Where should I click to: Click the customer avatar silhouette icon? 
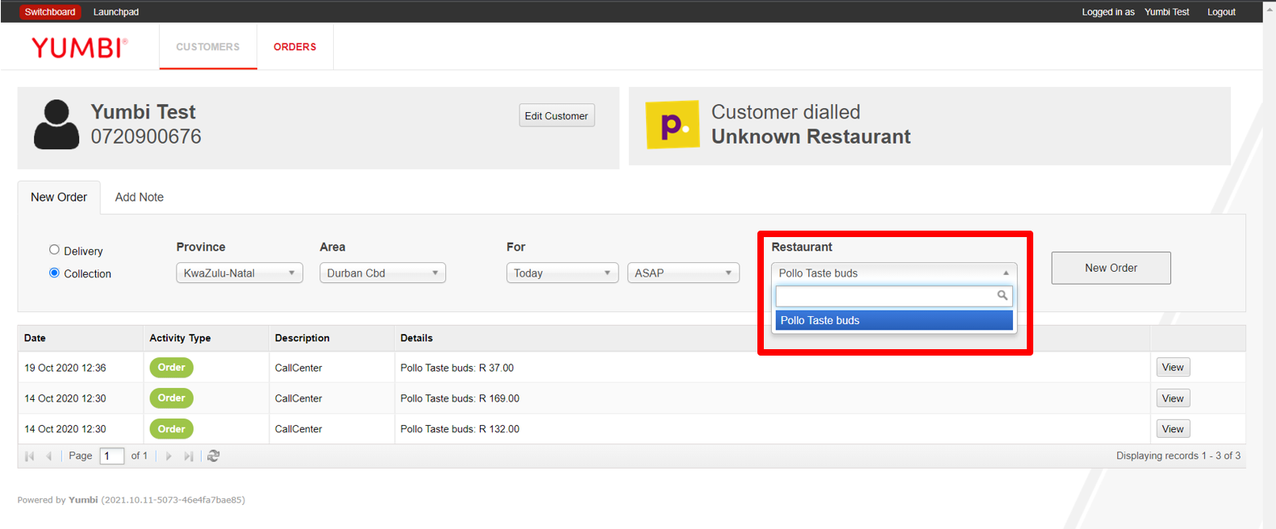56,125
